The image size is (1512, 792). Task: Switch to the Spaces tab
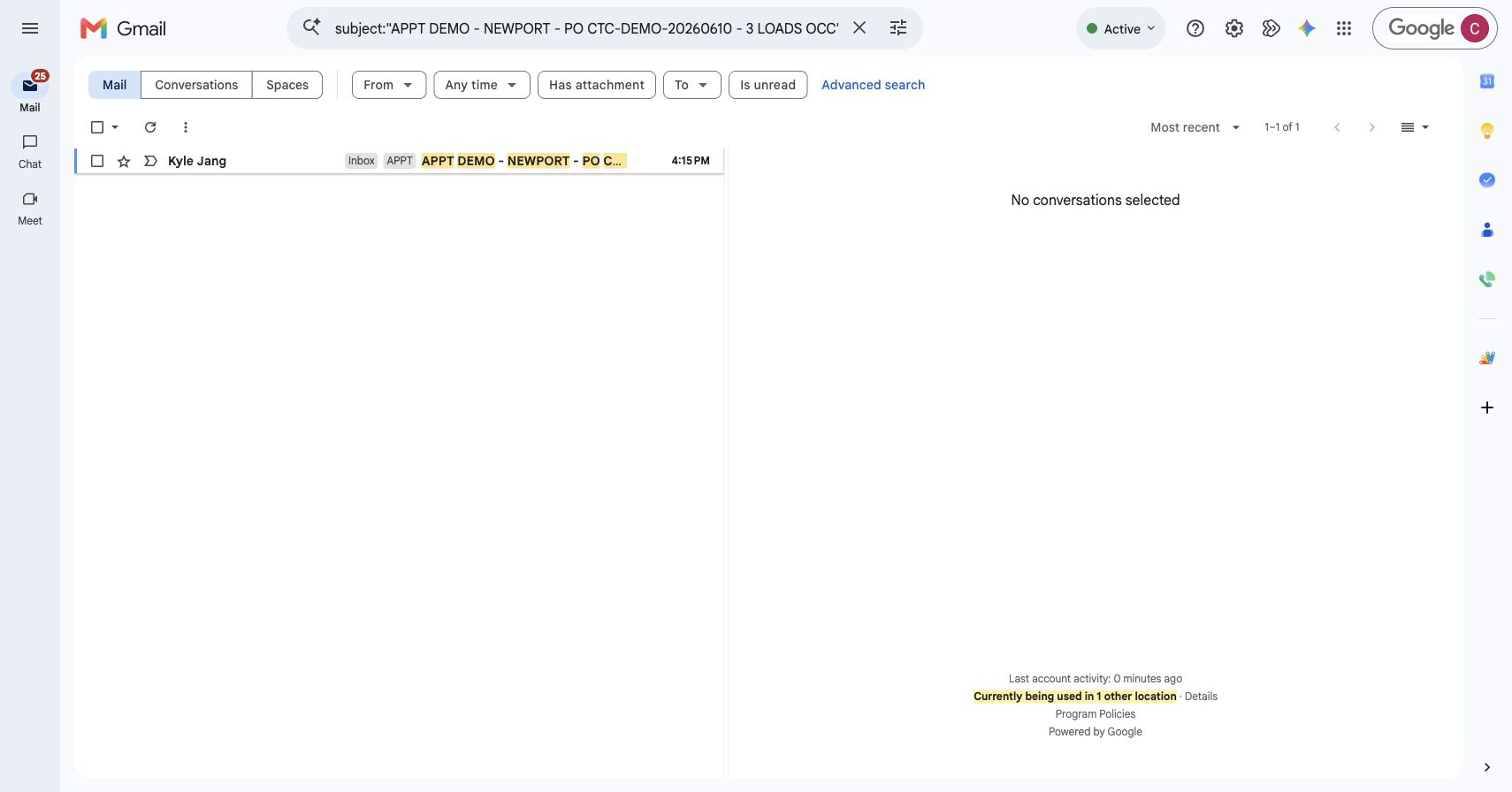[x=287, y=85]
